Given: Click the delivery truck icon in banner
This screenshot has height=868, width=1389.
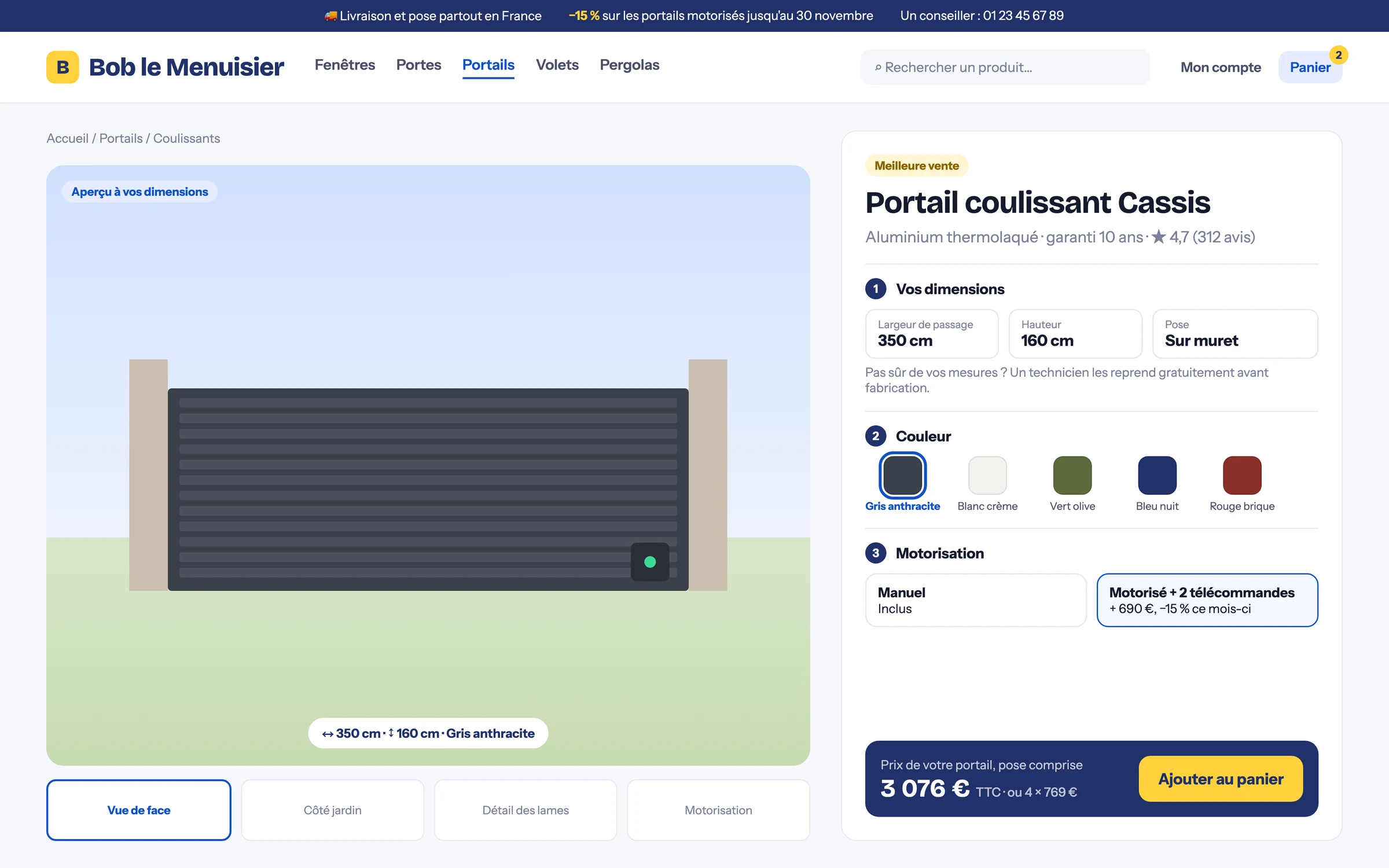Looking at the screenshot, I should pos(330,16).
